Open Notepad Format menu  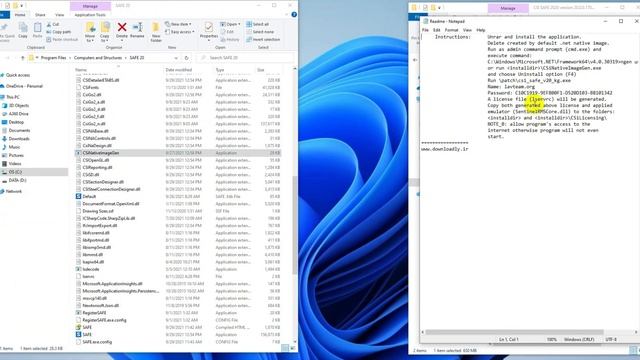click(x=451, y=30)
